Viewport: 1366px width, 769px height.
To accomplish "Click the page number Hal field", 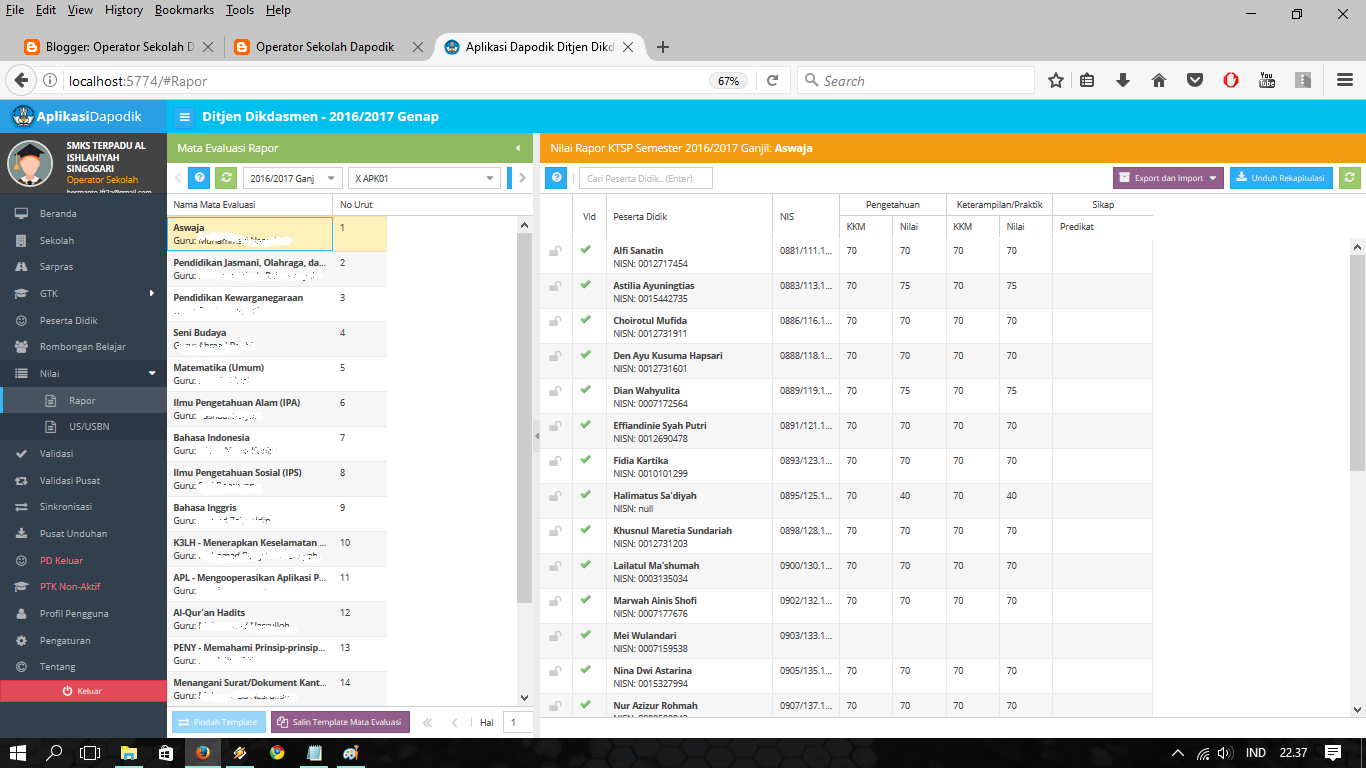I will tap(517, 722).
